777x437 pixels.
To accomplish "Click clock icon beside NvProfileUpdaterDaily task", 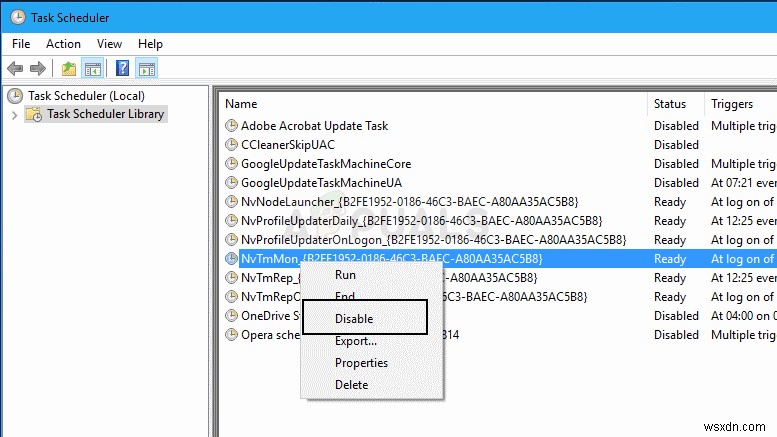I will click(231, 220).
